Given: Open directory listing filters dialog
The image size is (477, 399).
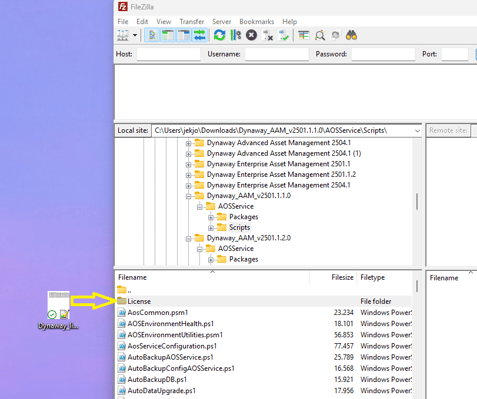Looking at the screenshot, I should (303, 35).
